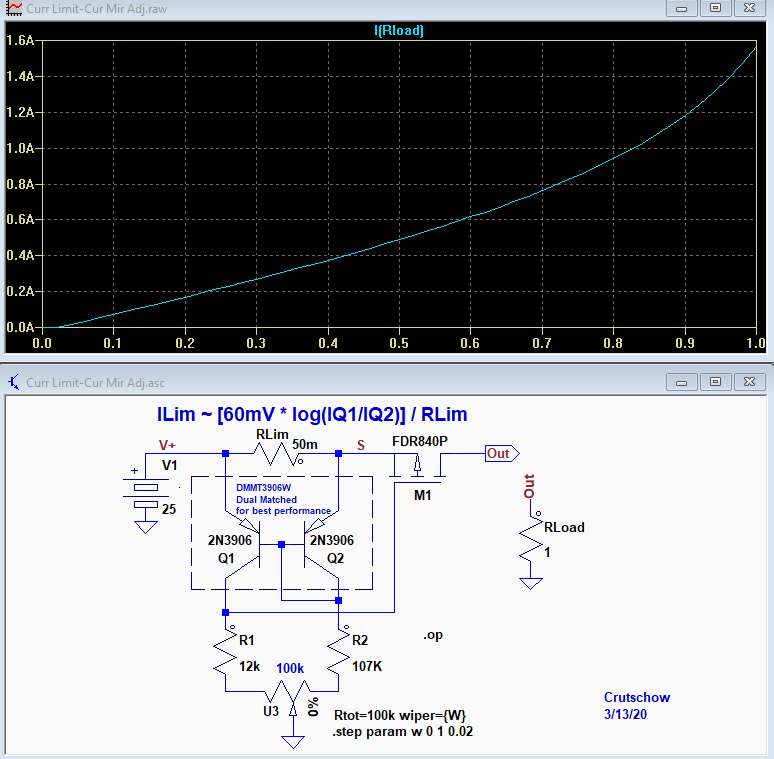Viewport: 774px width, 759px height.
Task: Click the 0.0A label on vertical axis
Action: 20,327
